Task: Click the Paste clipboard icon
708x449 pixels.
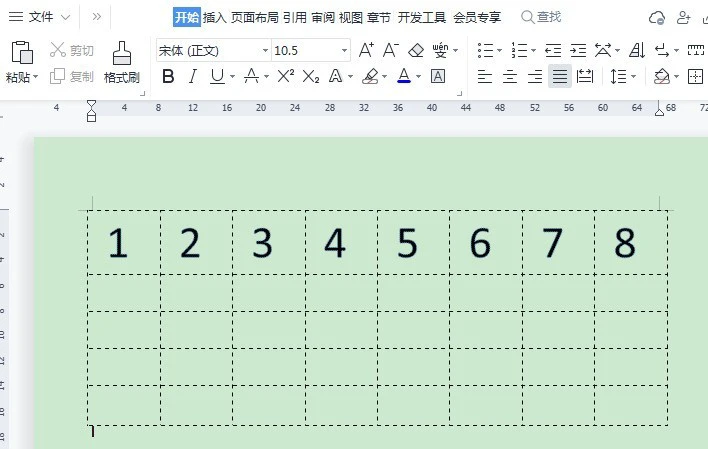Action: pos(22,52)
